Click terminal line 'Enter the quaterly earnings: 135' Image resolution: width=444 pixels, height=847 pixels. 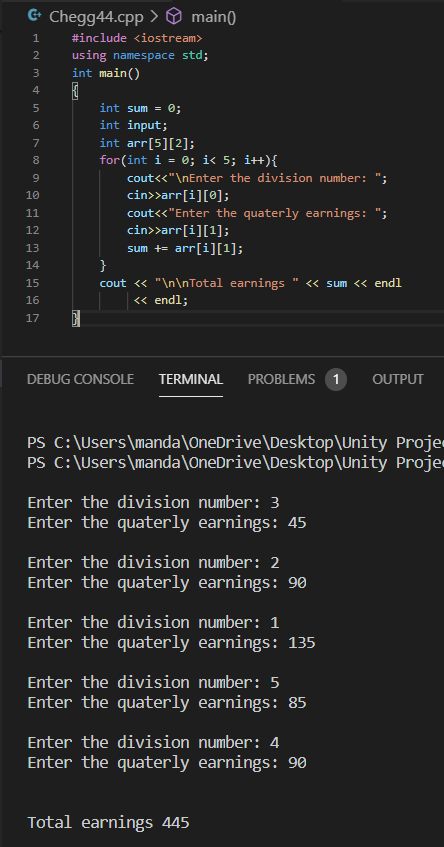(171, 642)
